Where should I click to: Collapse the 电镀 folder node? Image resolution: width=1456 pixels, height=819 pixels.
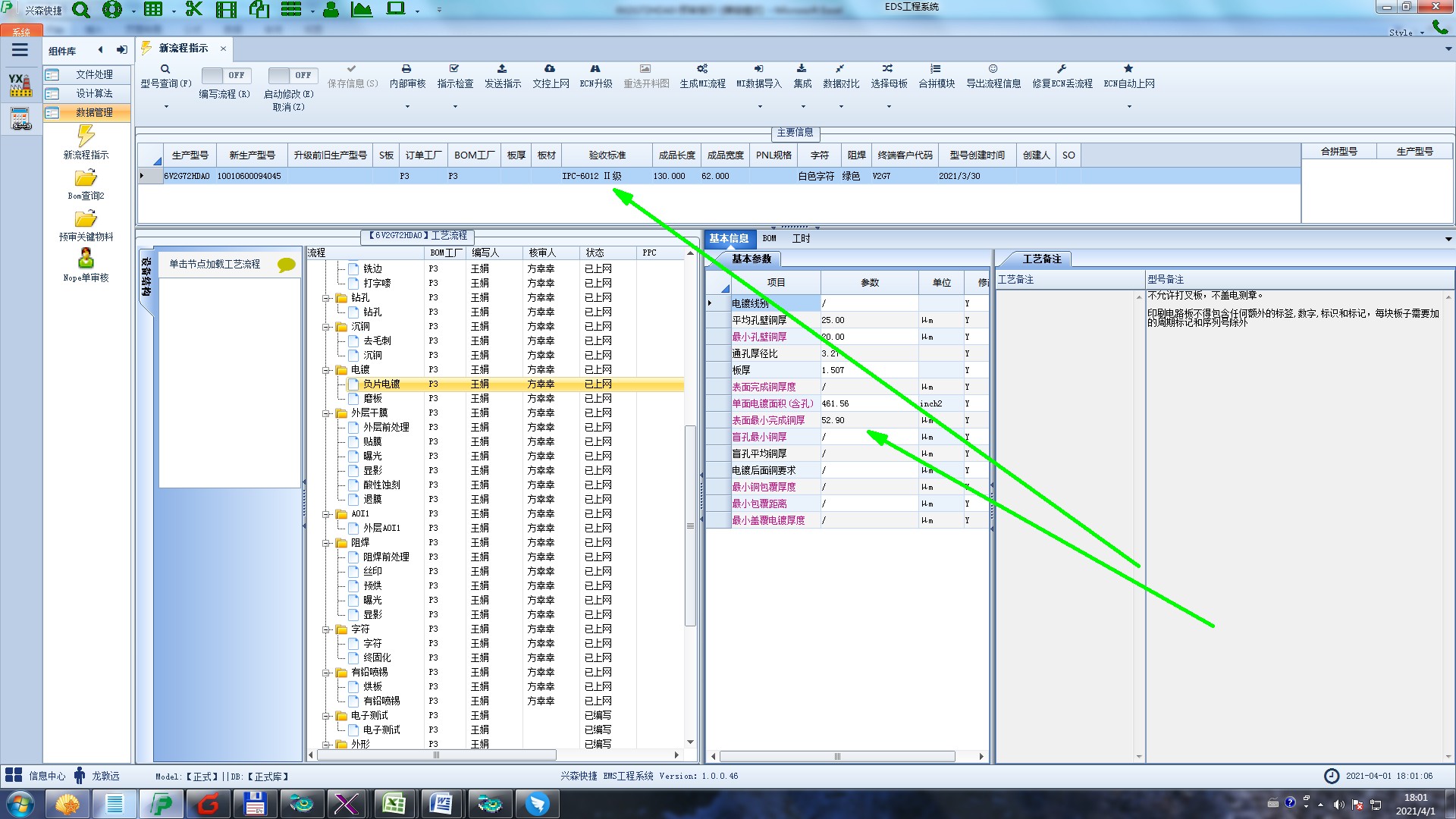[326, 370]
